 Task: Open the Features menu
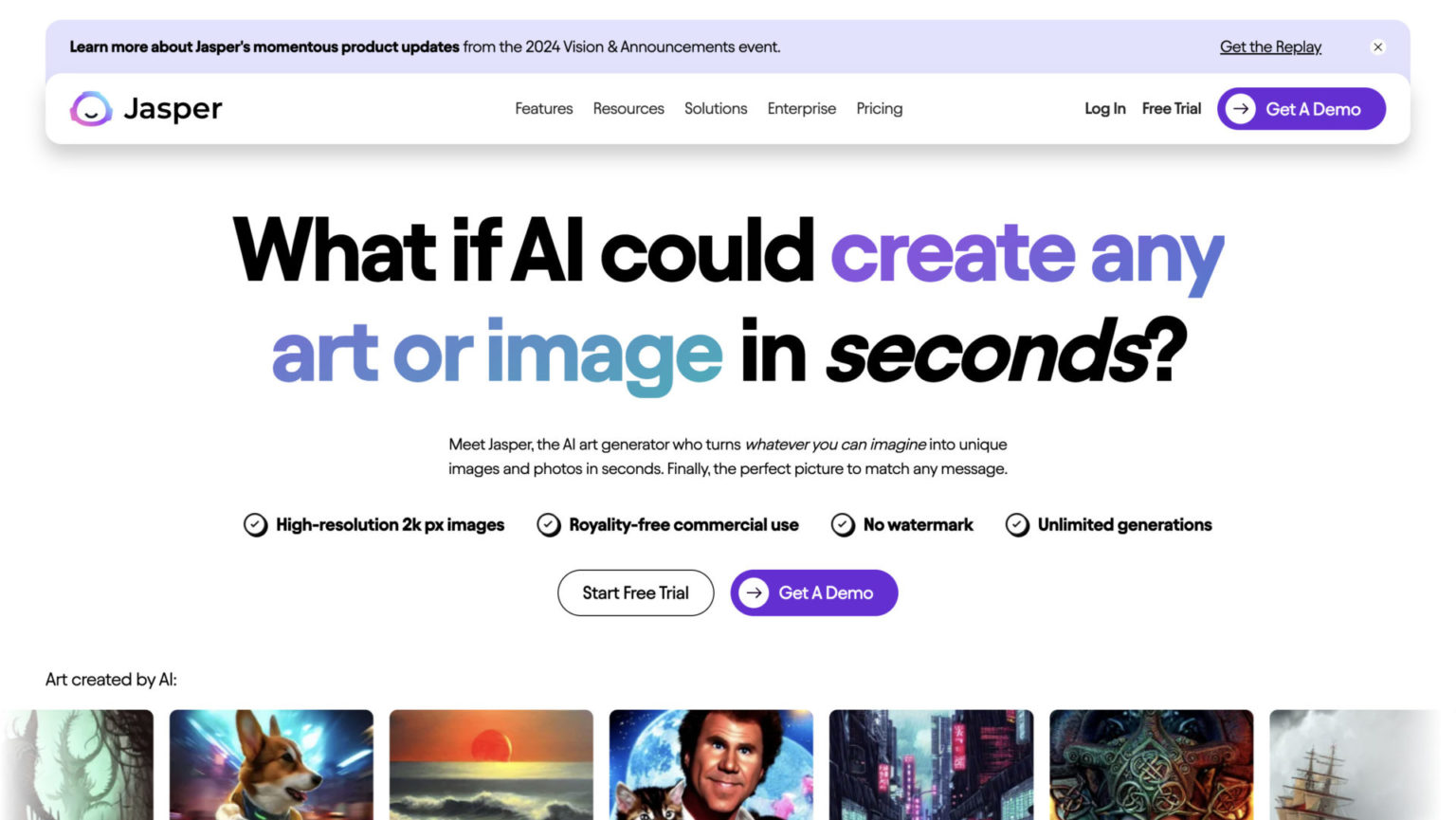(543, 109)
